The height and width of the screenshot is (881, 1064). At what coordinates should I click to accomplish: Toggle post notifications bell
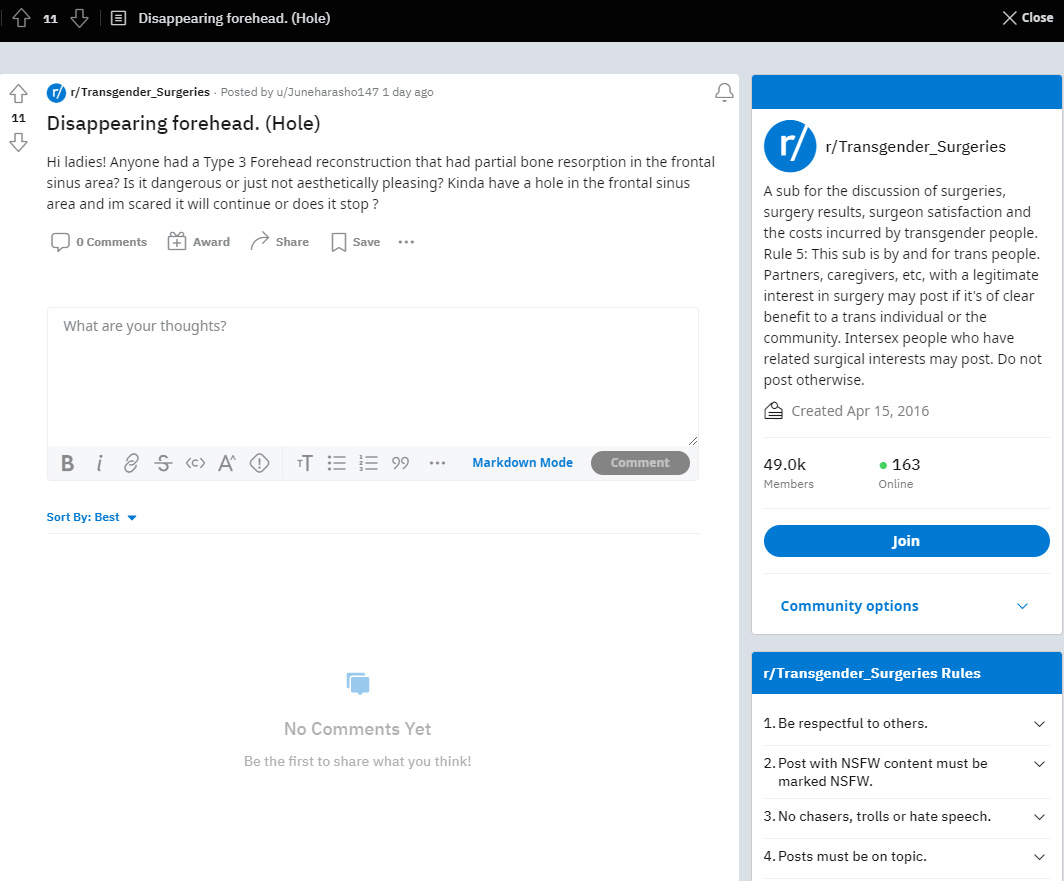tap(724, 92)
